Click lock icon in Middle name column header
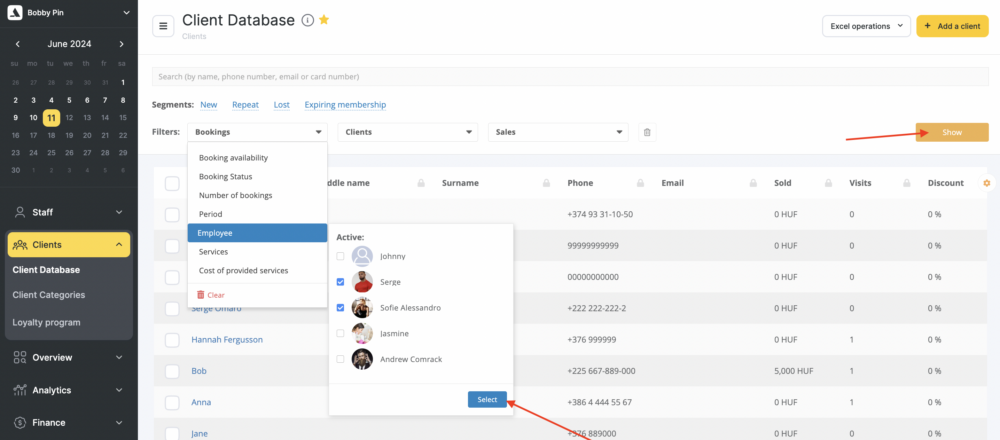 [421, 183]
